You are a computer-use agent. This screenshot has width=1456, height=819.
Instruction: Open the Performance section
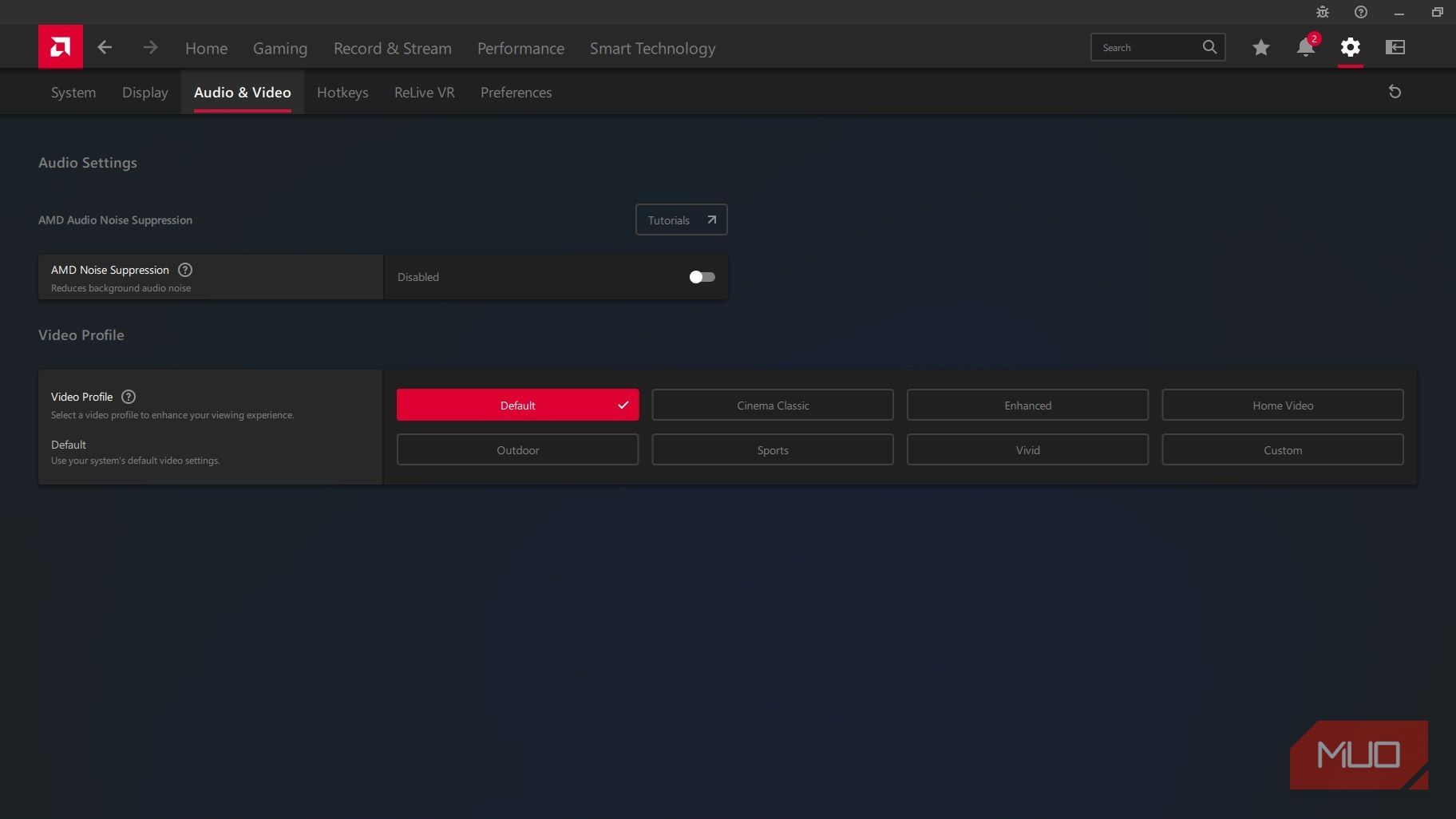coord(520,48)
